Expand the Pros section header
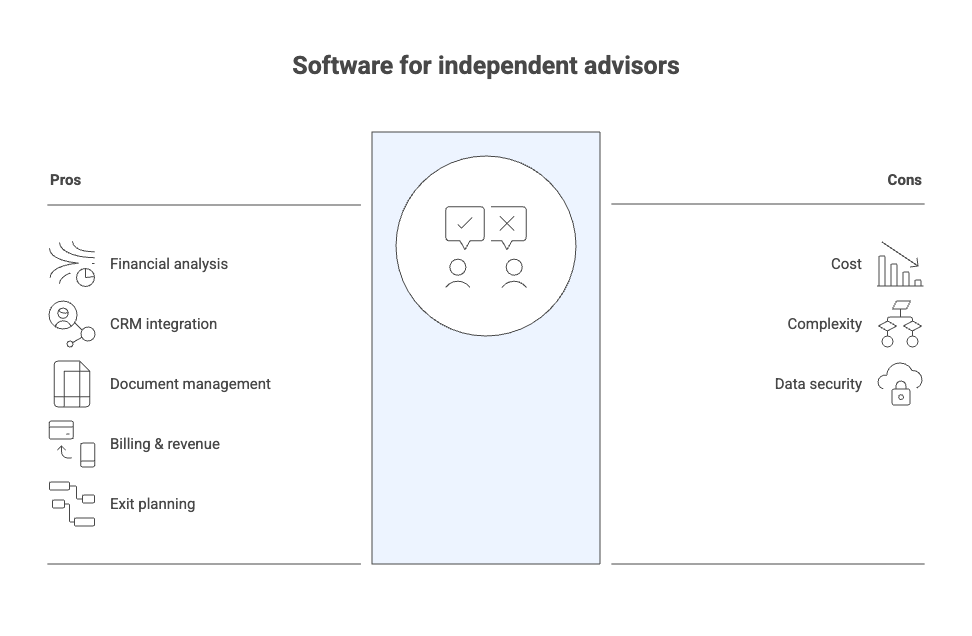This screenshot has height=636, width=972. pyautogui.click(x=65, y=180)
